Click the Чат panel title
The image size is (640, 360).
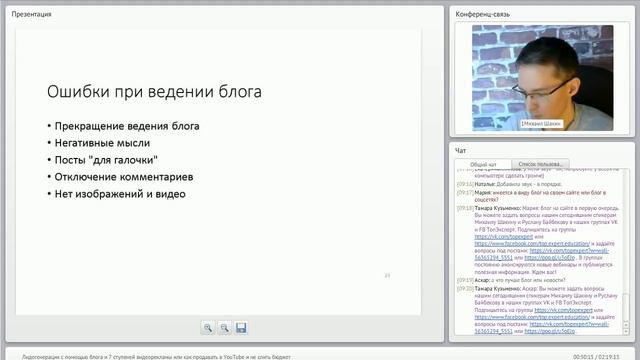460,151
